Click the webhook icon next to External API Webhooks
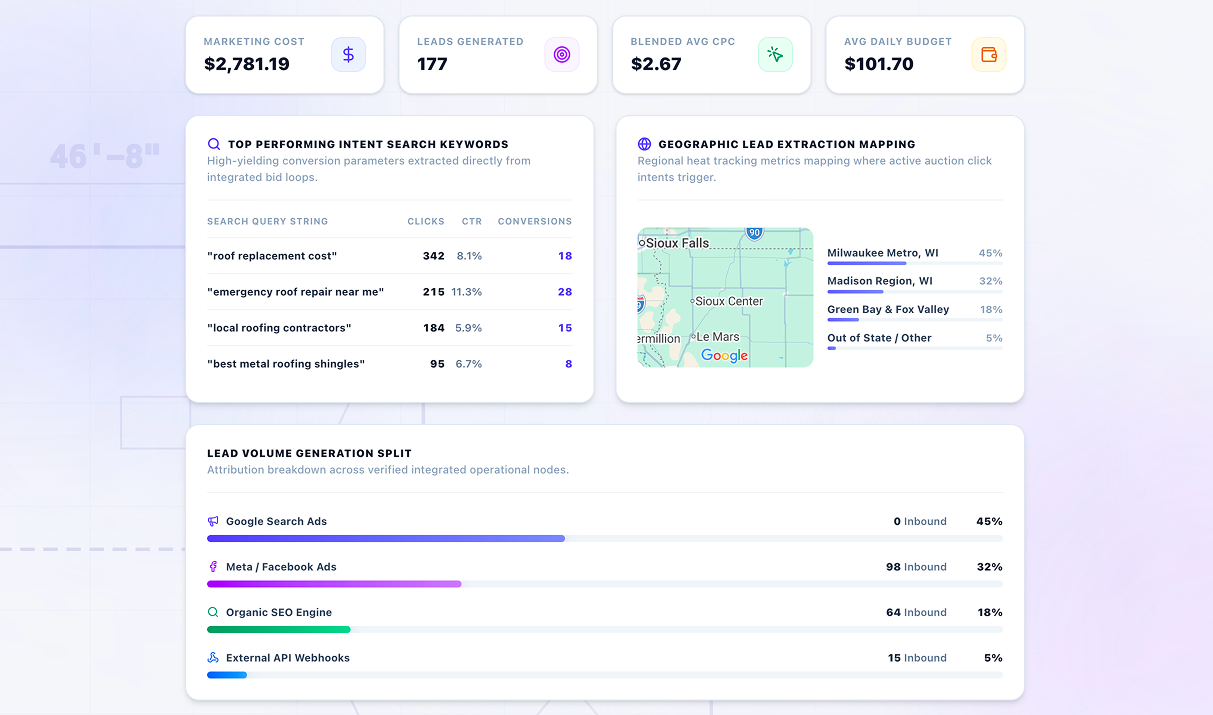The image size is (1213, 715). coord(213,658)
